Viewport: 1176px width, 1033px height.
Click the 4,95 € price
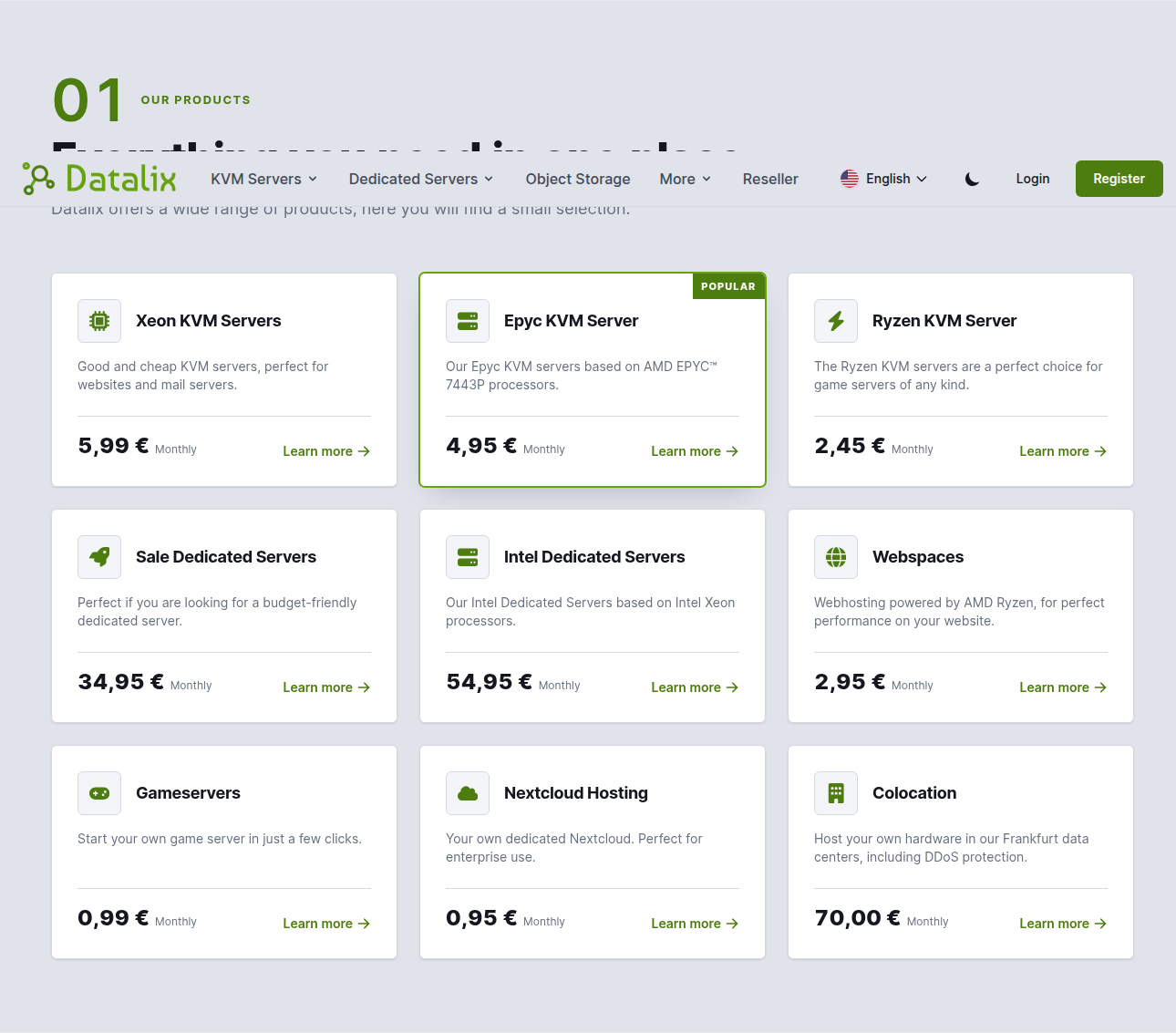(x=481, y=446)
